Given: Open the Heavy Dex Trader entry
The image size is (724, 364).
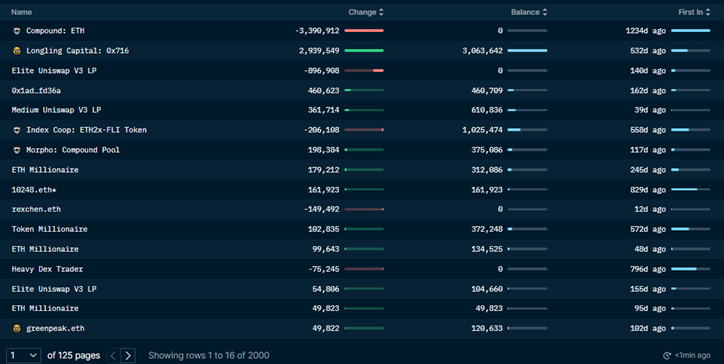Looking at the screenshot, I should point(47,269).
